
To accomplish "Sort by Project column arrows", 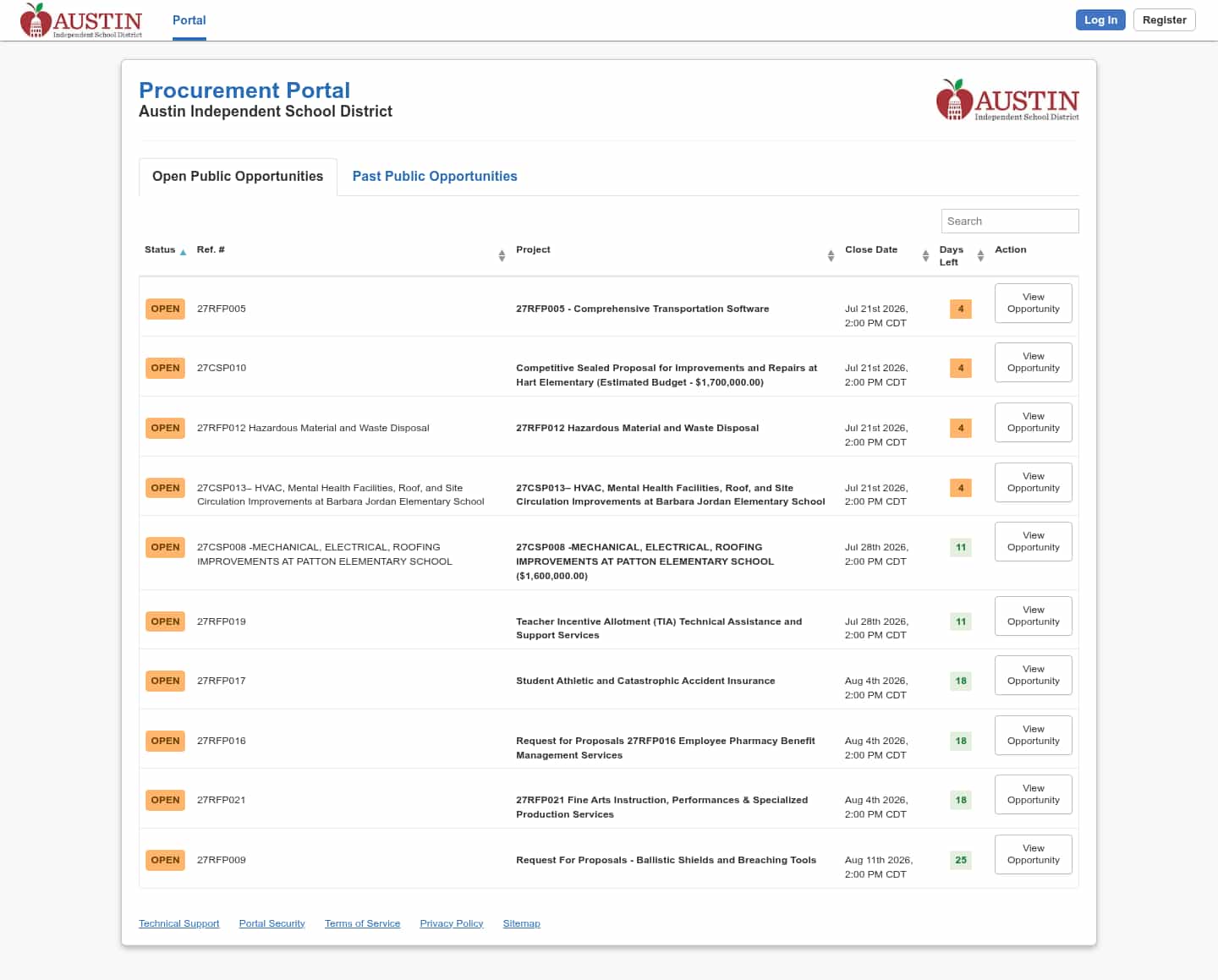I will (x=831, y=255).
